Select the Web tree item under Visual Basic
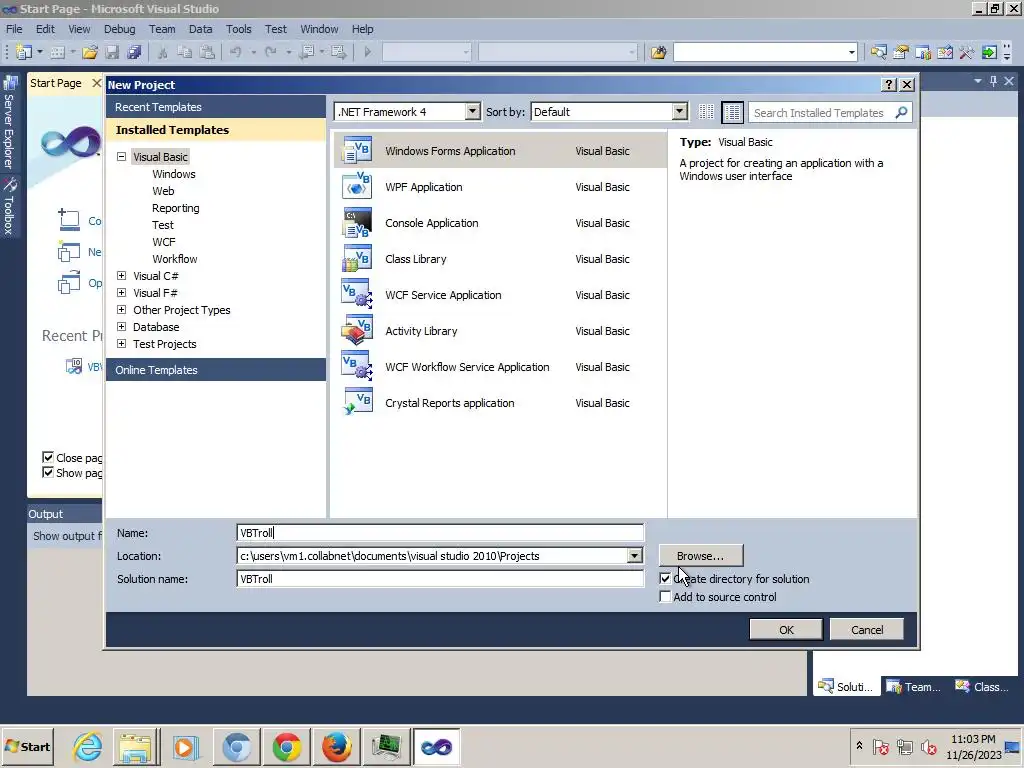Viewport: 1024px width, 768px height. coord(163,191)
